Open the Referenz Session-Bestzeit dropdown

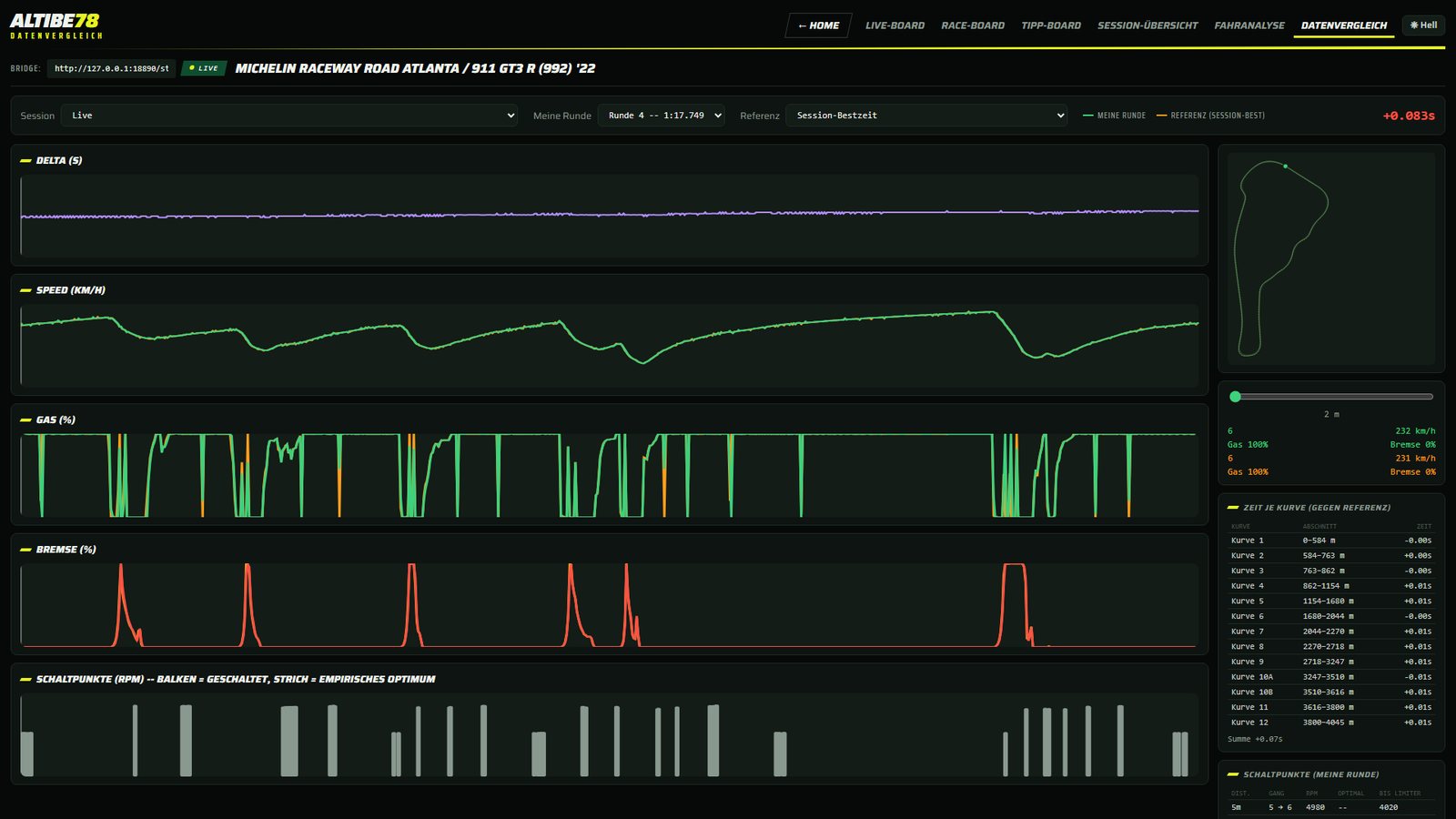[x=926, y=116]
